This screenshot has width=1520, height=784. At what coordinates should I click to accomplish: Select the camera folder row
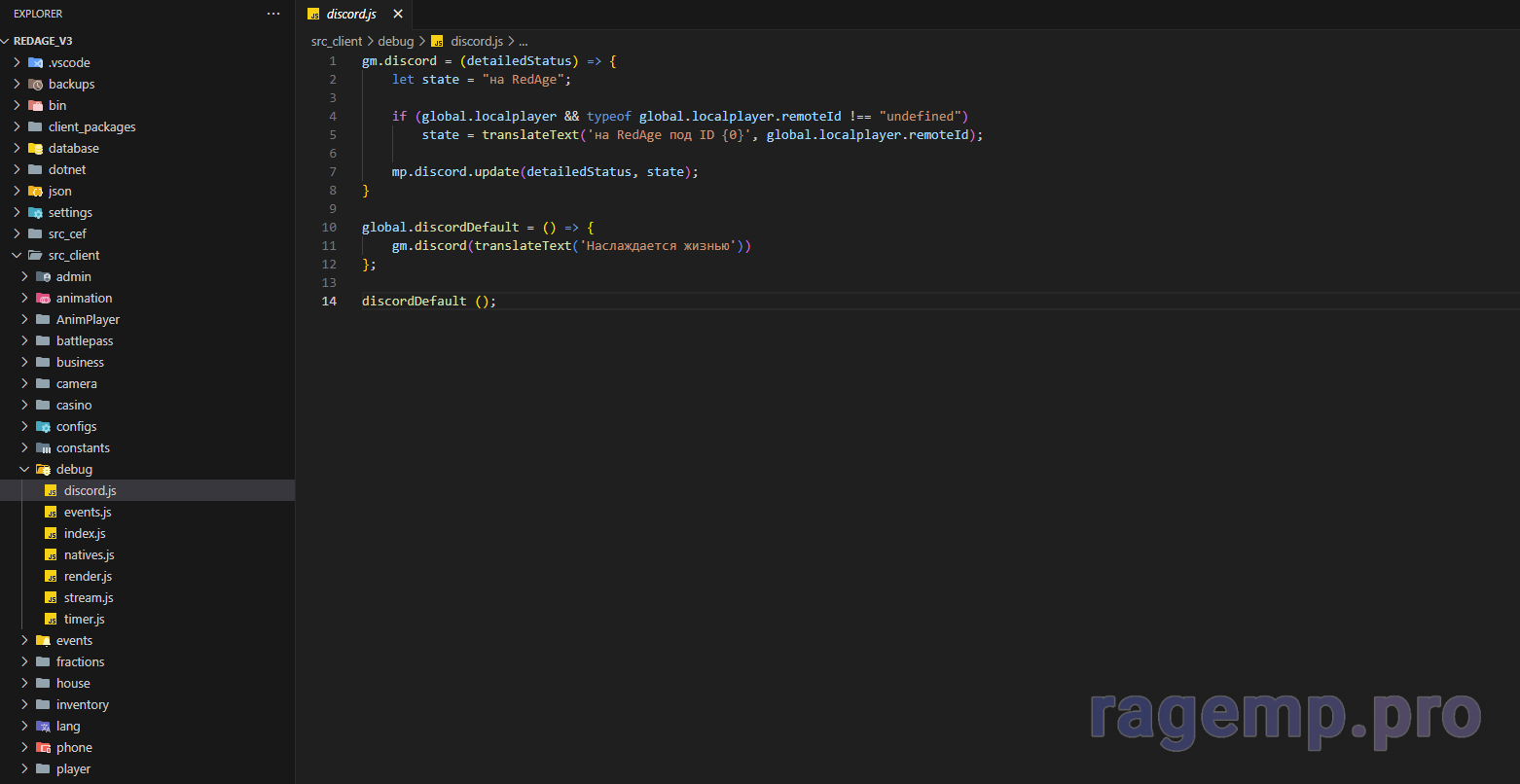147,383
